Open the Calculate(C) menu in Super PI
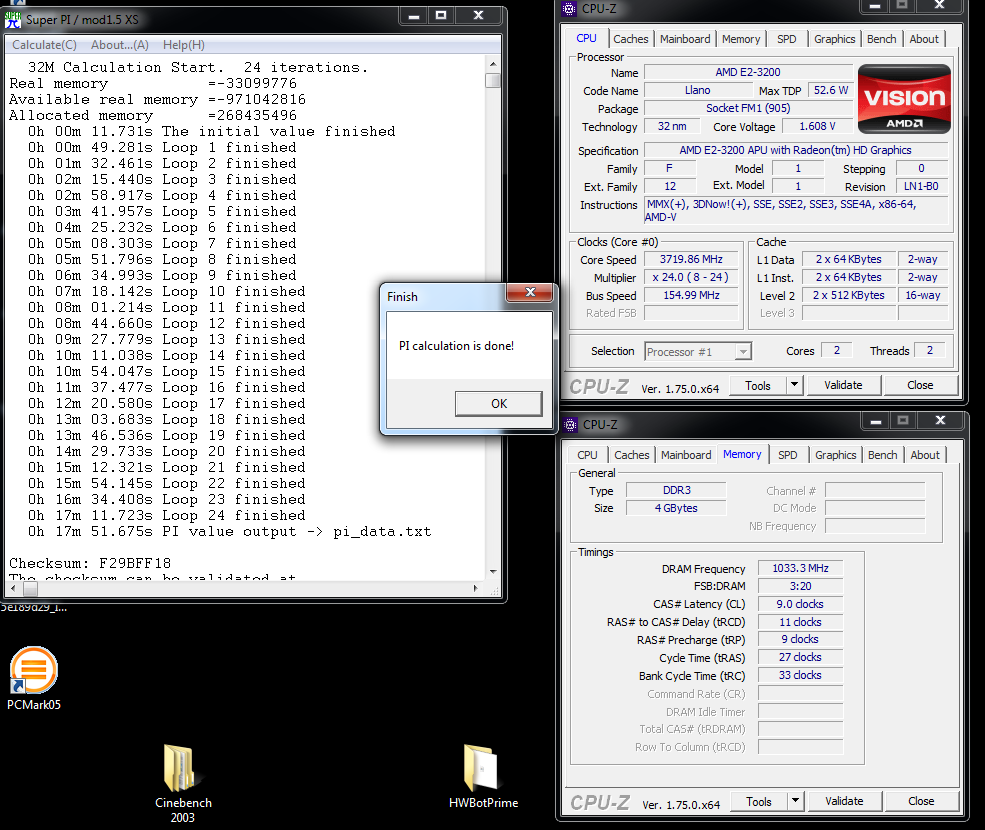 pos(45,45)
